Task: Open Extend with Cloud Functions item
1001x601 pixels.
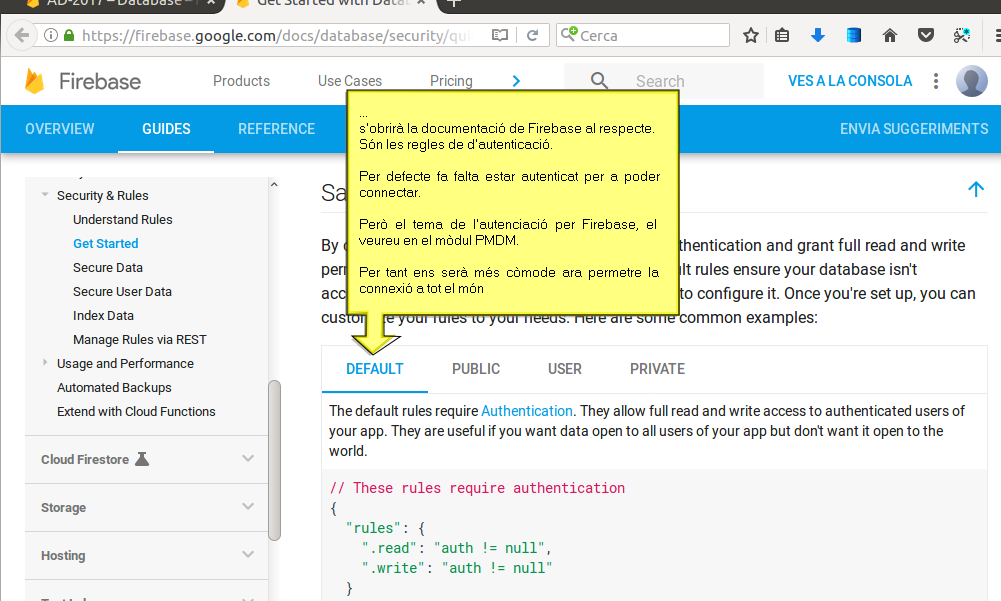Action: click(x=136, y=411)
